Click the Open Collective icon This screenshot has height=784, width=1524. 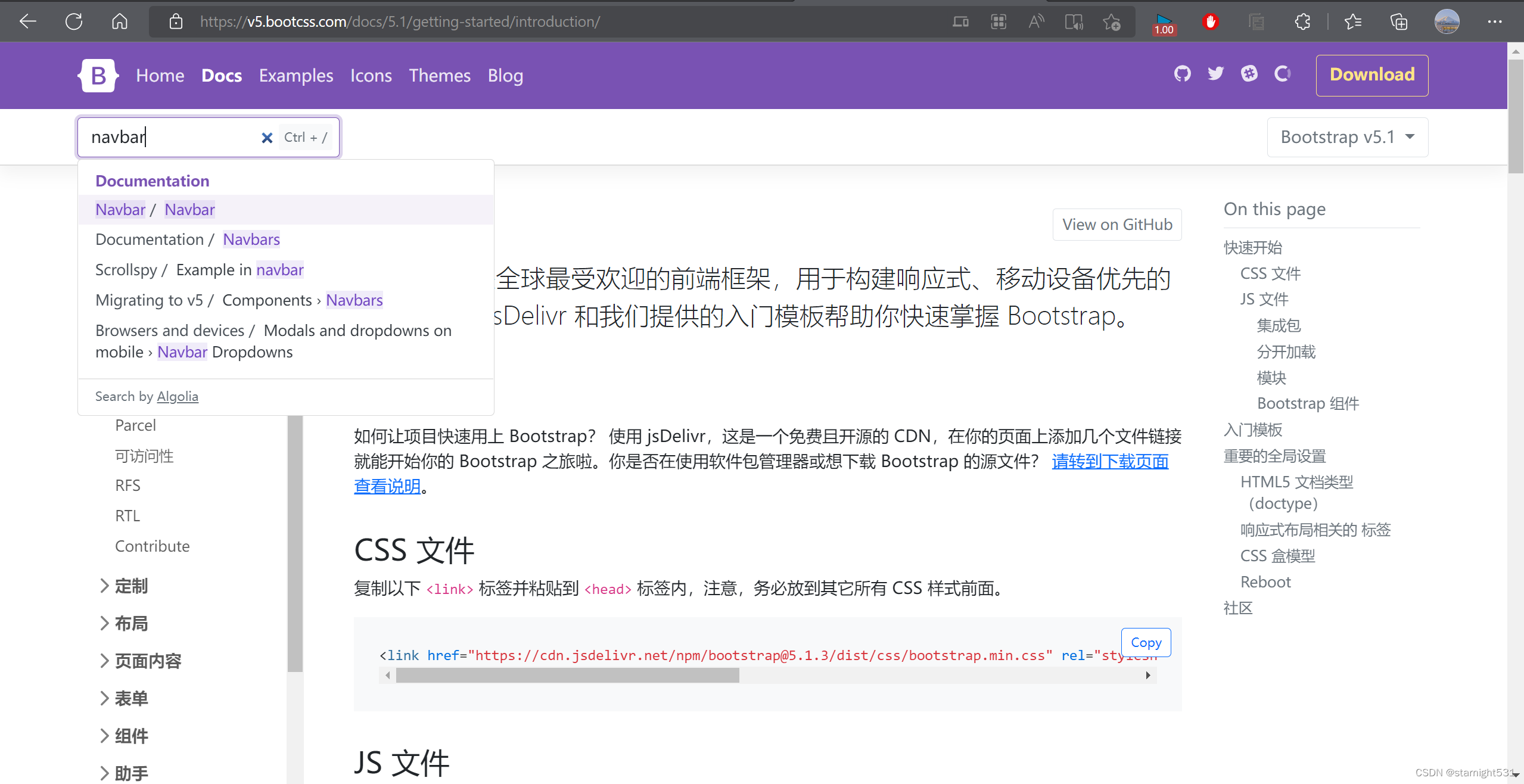(x=1282, y=74)
